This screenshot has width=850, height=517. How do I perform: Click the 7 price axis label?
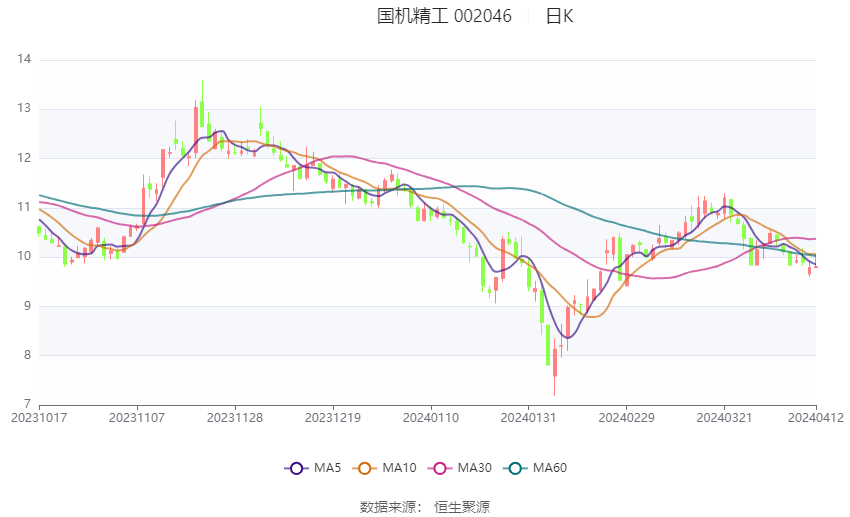click(x=27, y=404)
